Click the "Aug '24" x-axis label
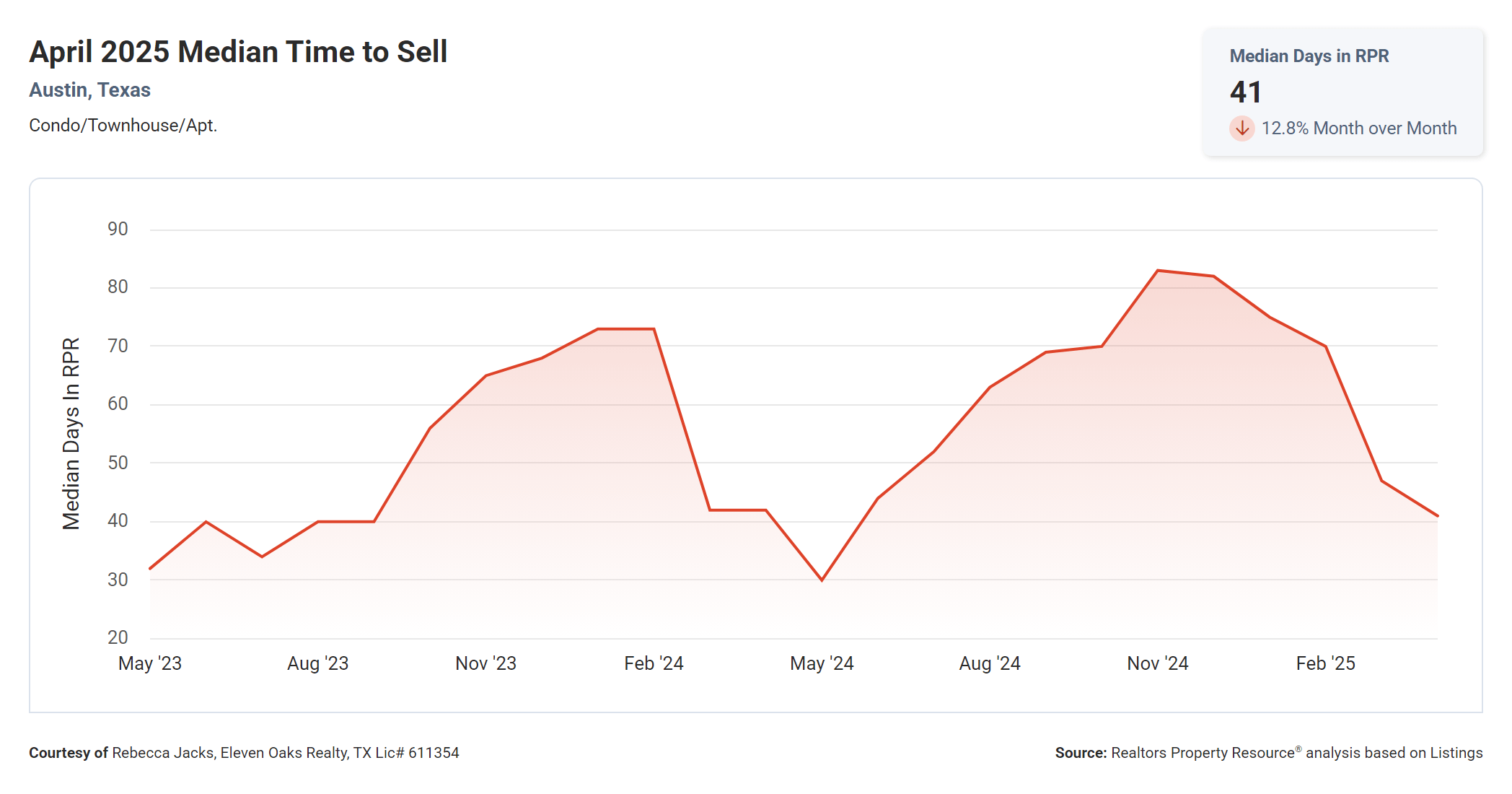Viewport: 1512px width, 794px height. (990, 663)
